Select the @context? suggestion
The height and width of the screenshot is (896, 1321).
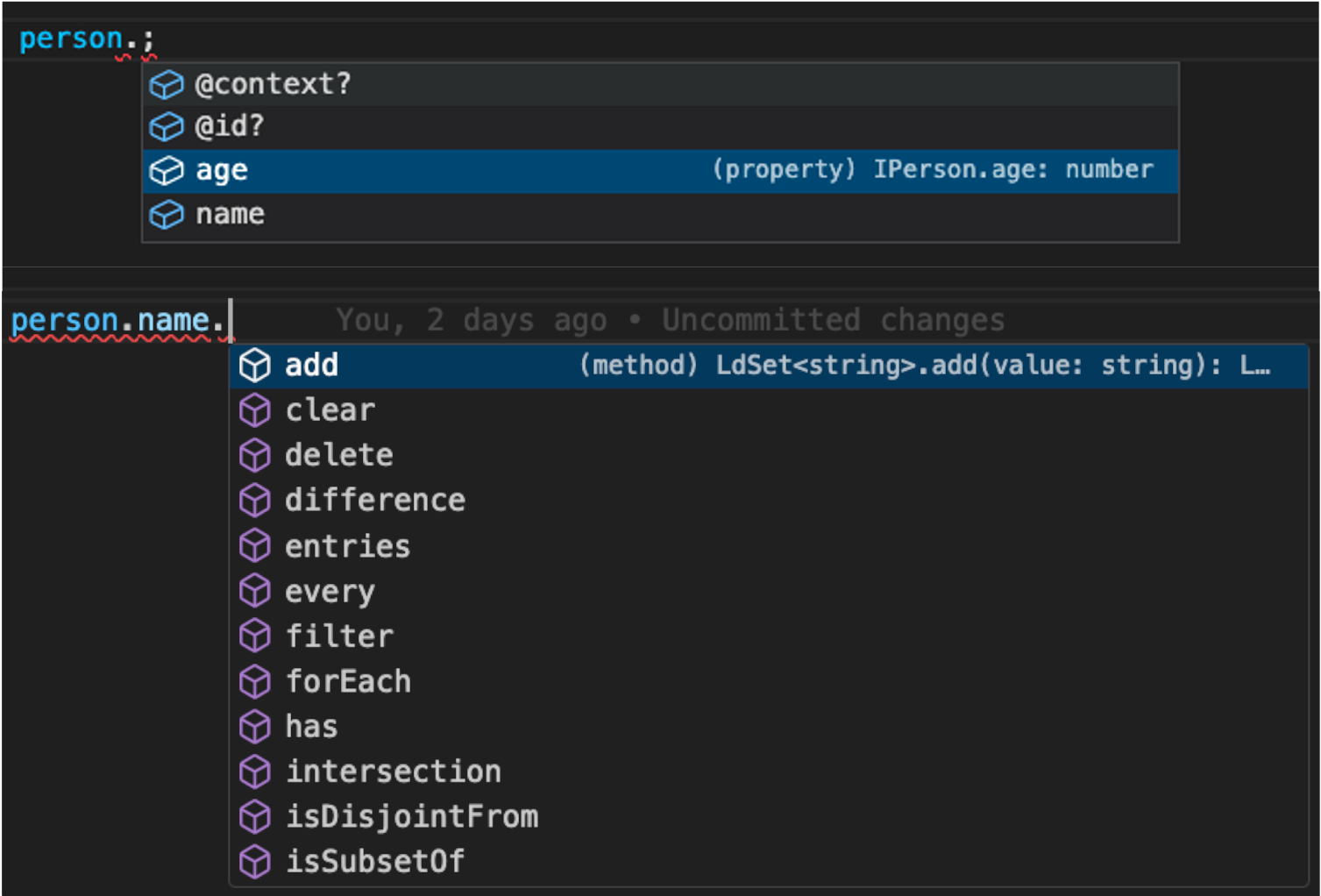[x=273, y=84]
